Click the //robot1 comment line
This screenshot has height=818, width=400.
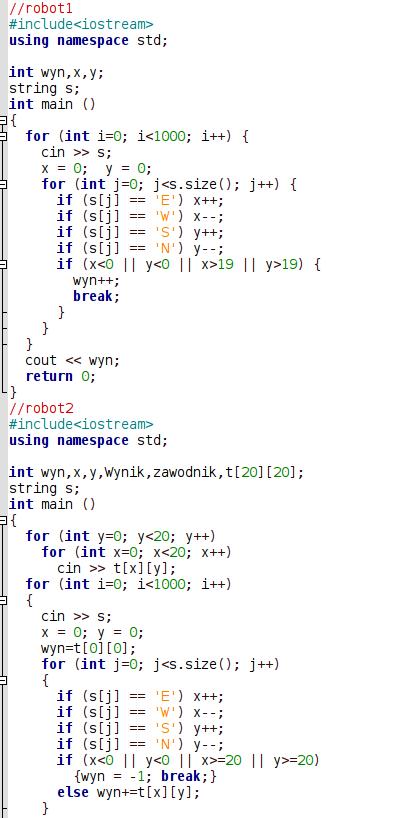pos(41,8)
